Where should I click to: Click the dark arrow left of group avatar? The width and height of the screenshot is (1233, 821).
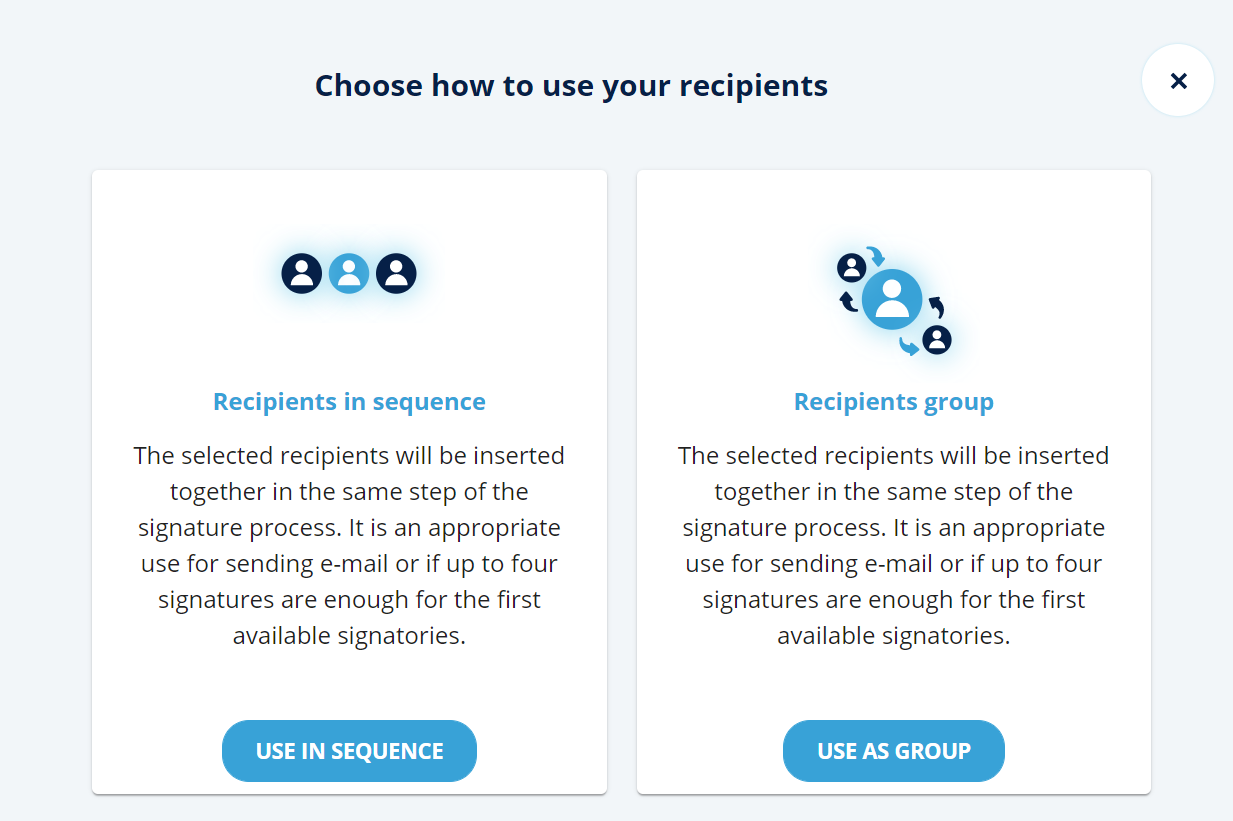(x=848, y=300)
